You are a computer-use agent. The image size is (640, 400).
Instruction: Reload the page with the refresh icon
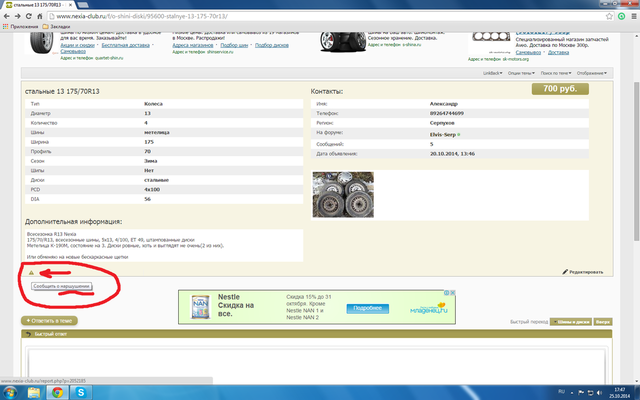coord(39,18)
